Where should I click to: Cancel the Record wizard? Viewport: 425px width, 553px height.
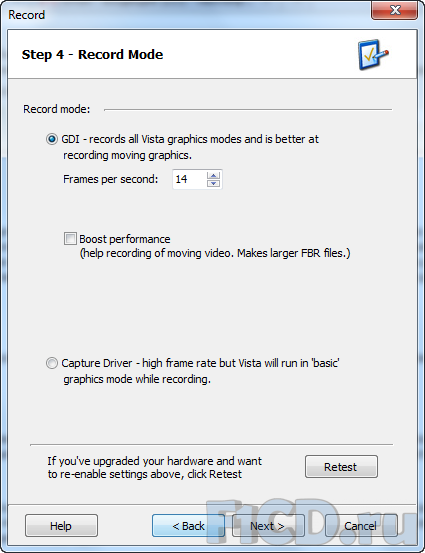361,525
